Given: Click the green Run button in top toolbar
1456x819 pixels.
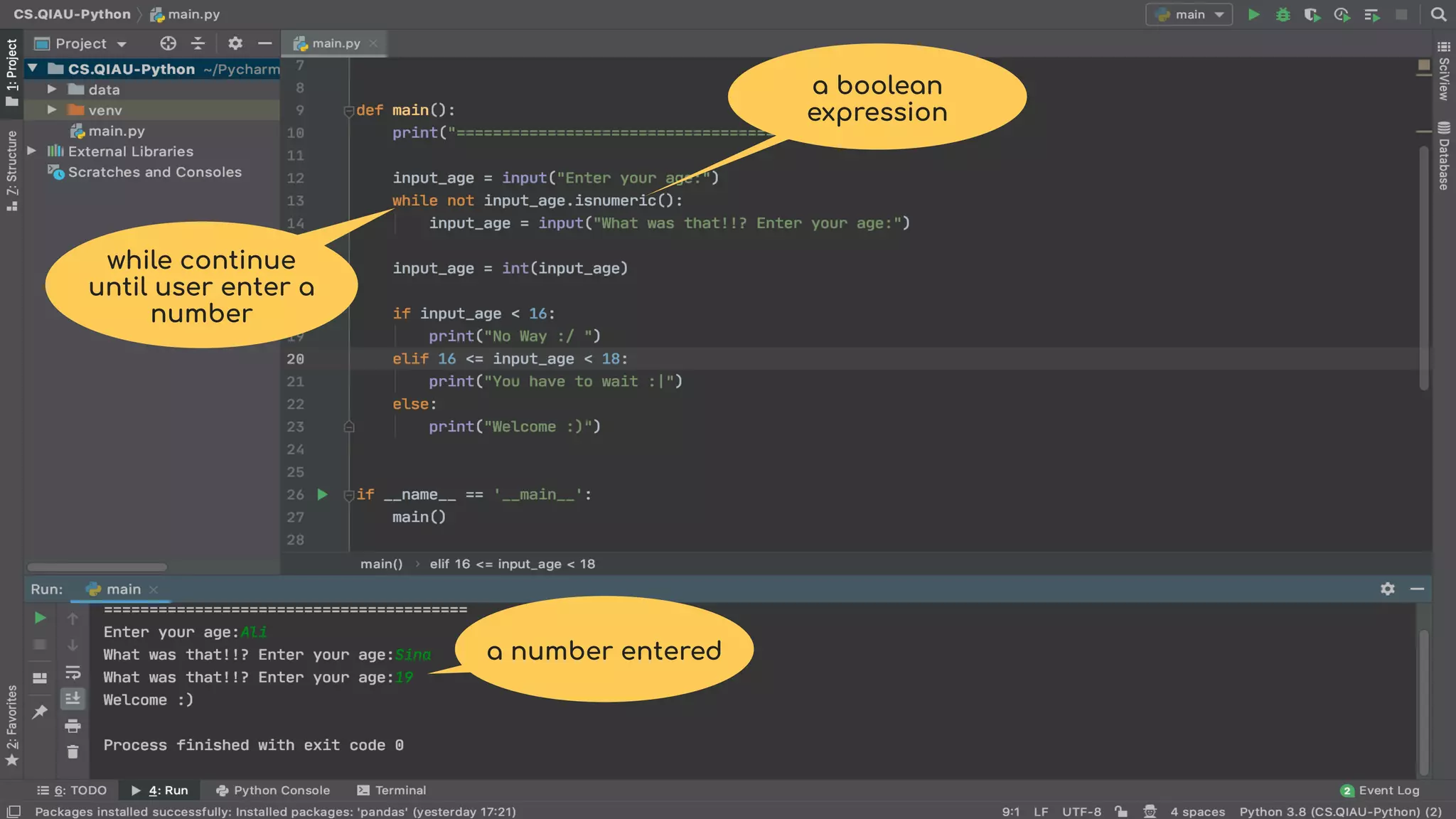Looking at the screenshot, I should point(1254,14).
